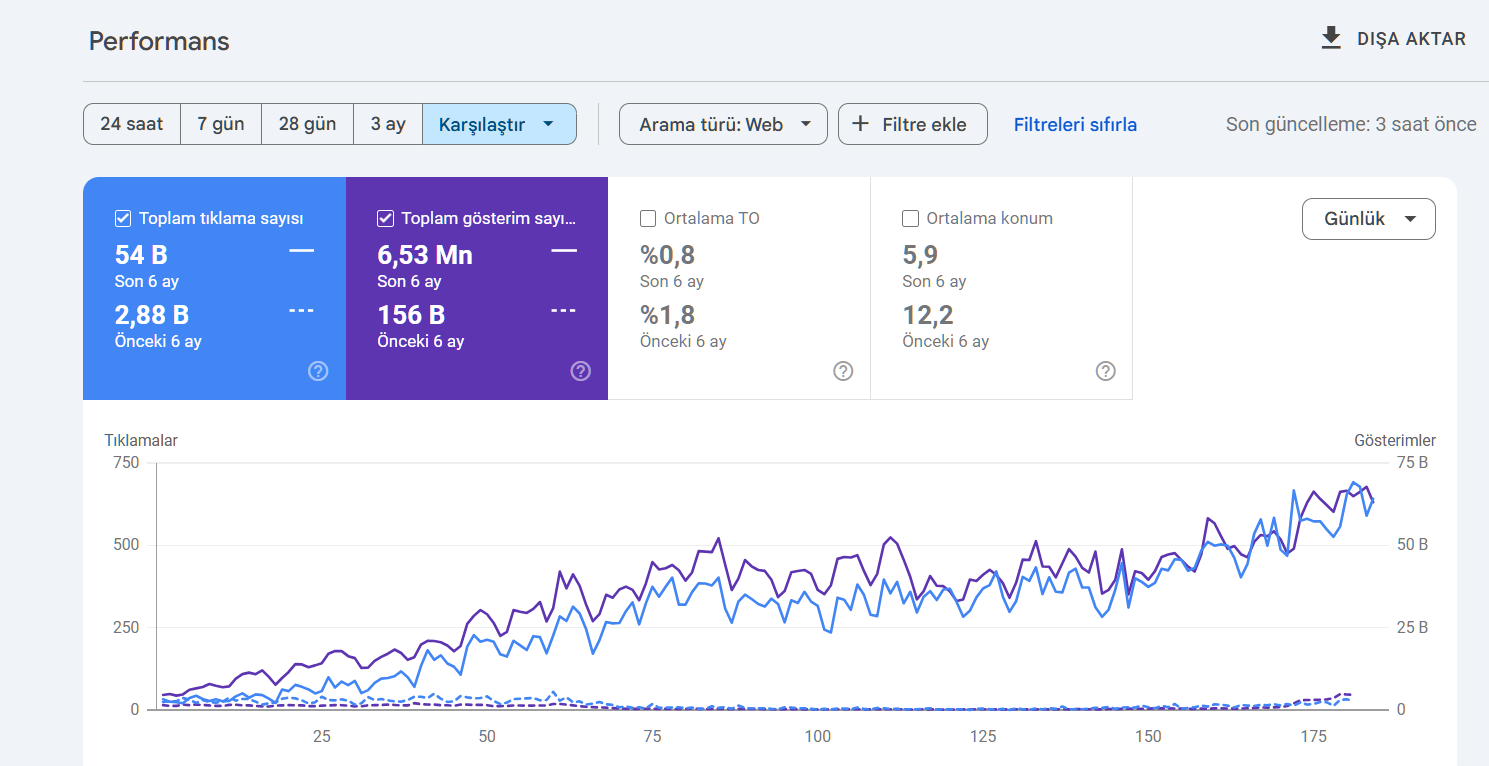Image resolution: width=1489 pixels, height=766 pixels.
Task: Click the download icon beside DIŞA AKTAR
Action: (x=1331, y=39)
